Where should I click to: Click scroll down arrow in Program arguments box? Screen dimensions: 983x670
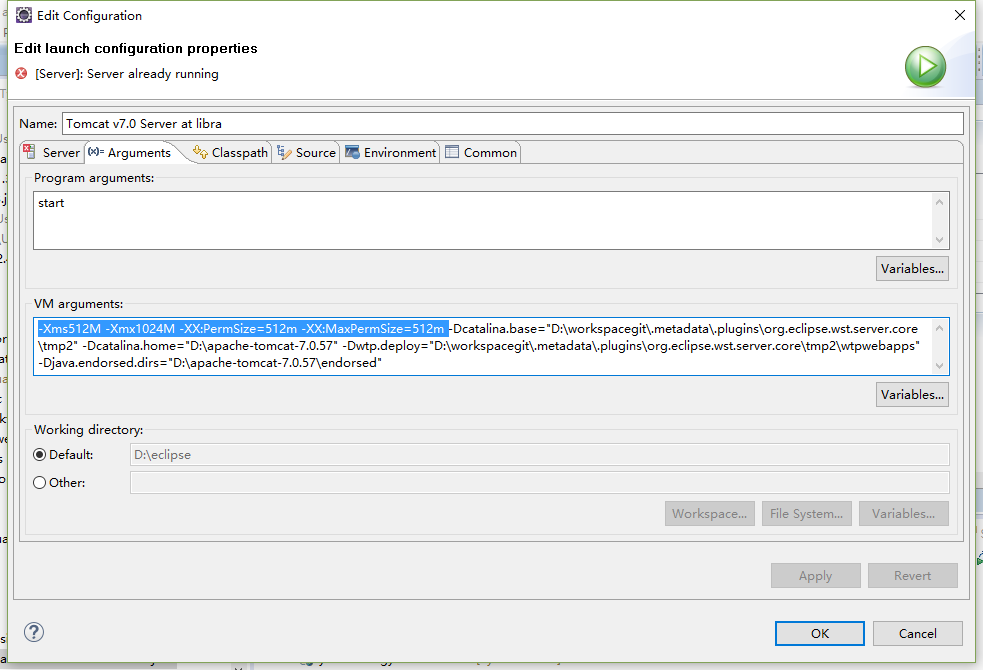point(939,239)
